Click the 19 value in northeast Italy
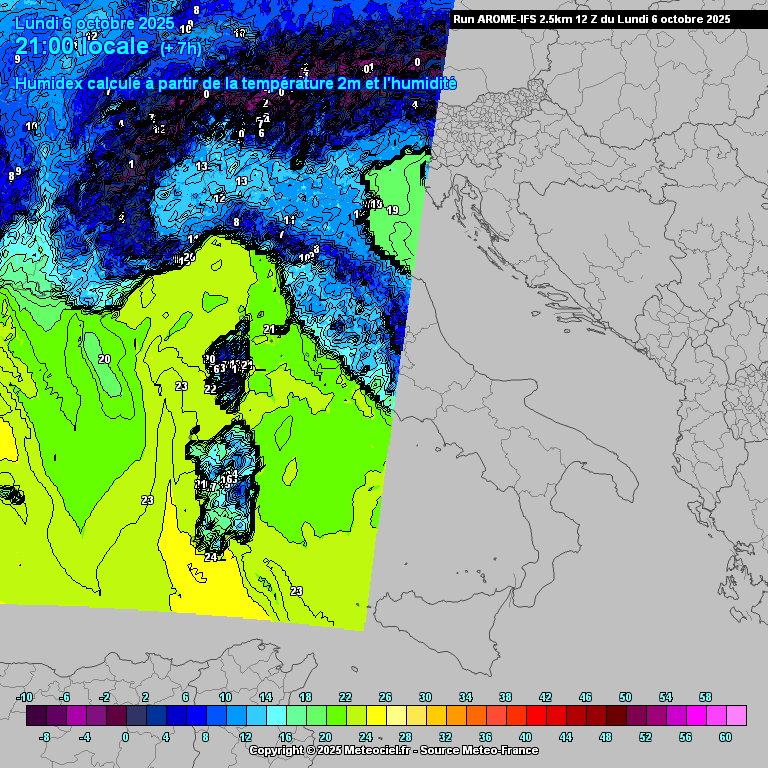The image size is (768, 768). (393, 210)
